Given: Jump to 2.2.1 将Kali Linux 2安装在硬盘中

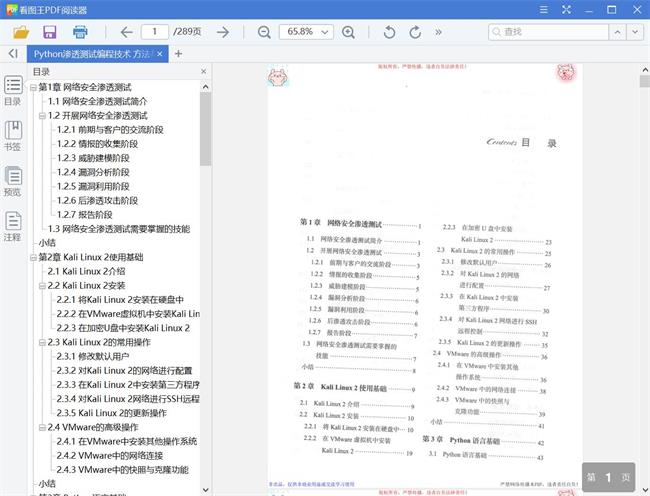Looking at the screenshot, I should 120,300.
